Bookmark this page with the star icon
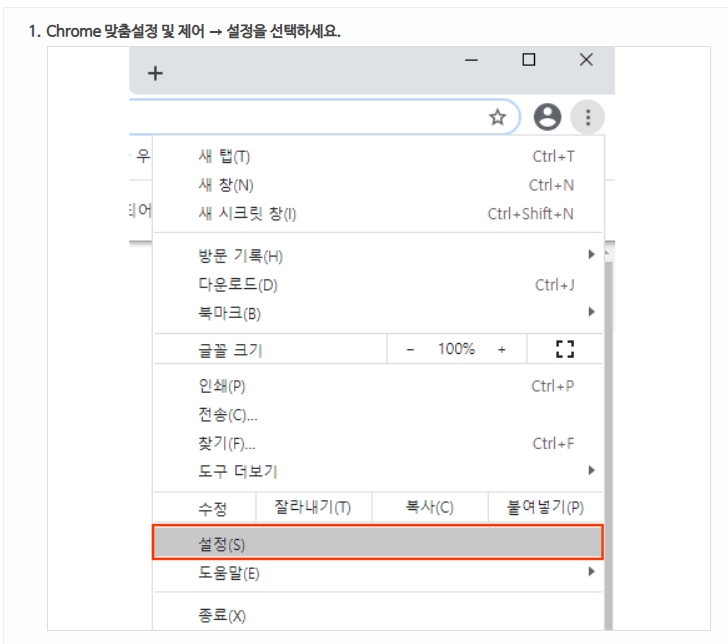Viewport: 728px width, 644px height. tap(497, 117)
